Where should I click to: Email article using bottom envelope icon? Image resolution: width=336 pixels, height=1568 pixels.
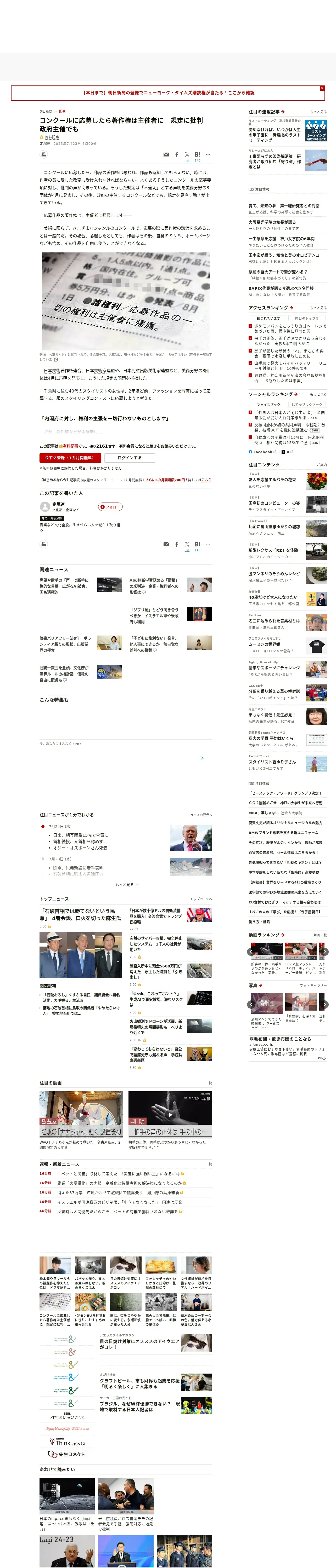[166, 544]
